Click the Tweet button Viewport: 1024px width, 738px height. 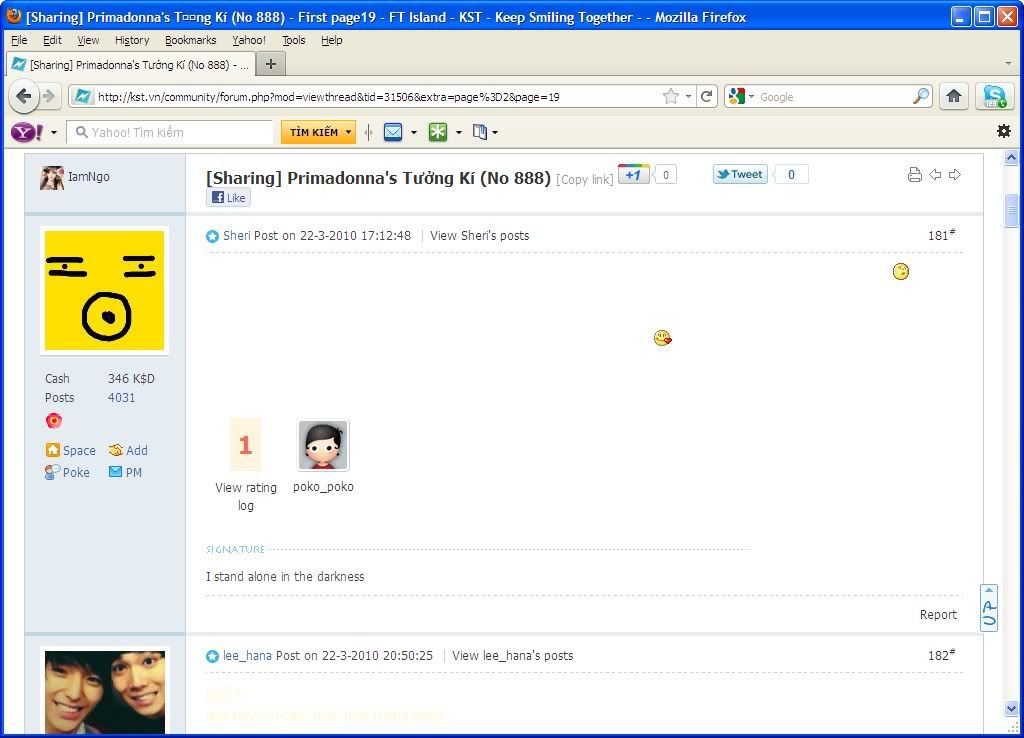tap(739, 174)
